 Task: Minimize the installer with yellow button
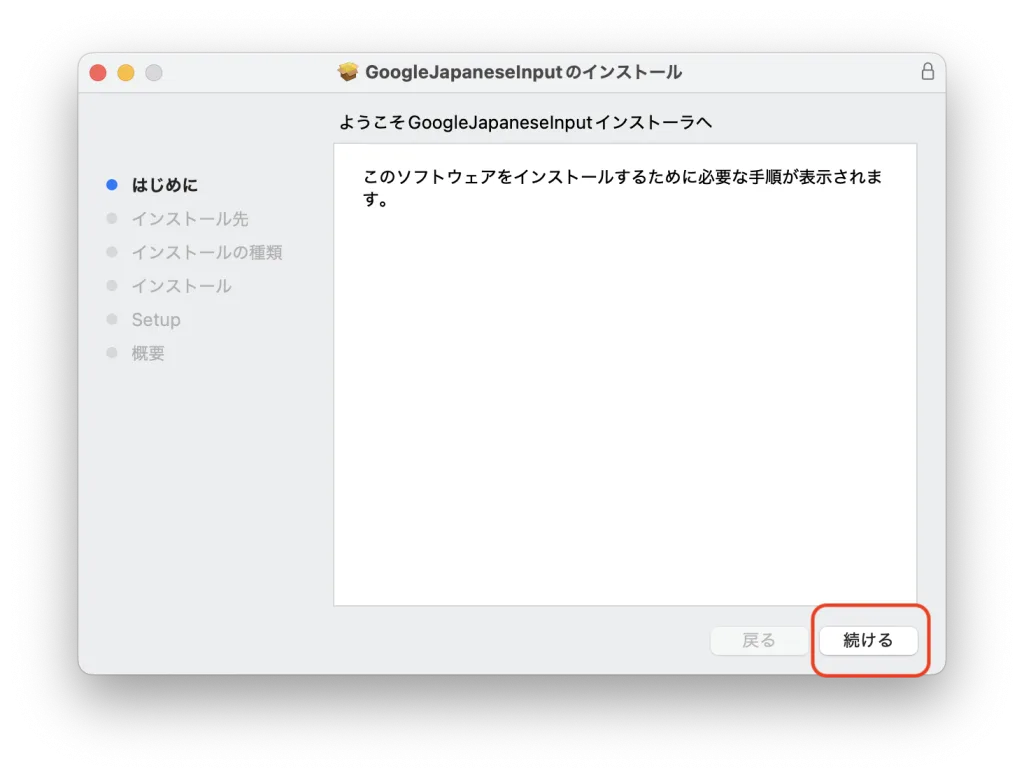click(126, 73)
